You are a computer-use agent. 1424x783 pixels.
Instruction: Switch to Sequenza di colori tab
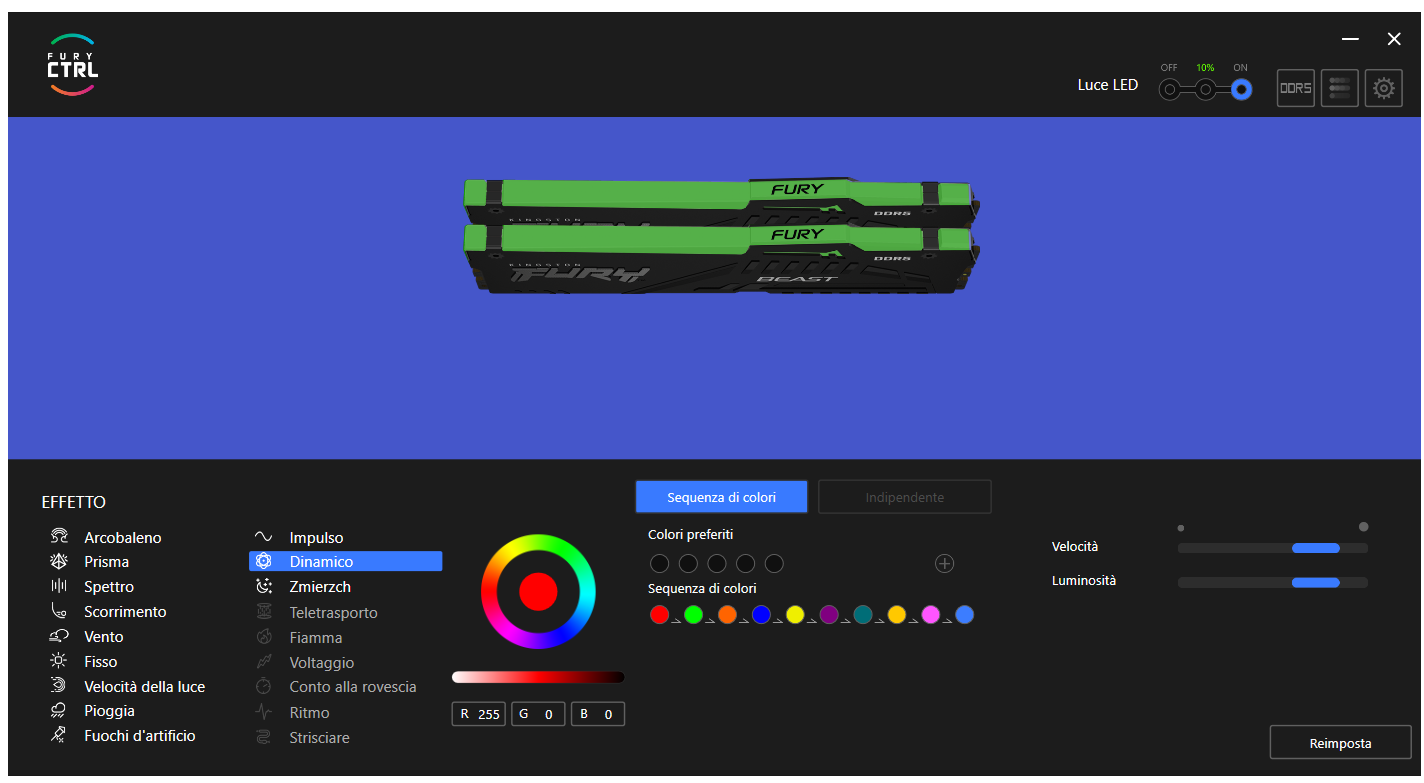click(x=721, y=497)
